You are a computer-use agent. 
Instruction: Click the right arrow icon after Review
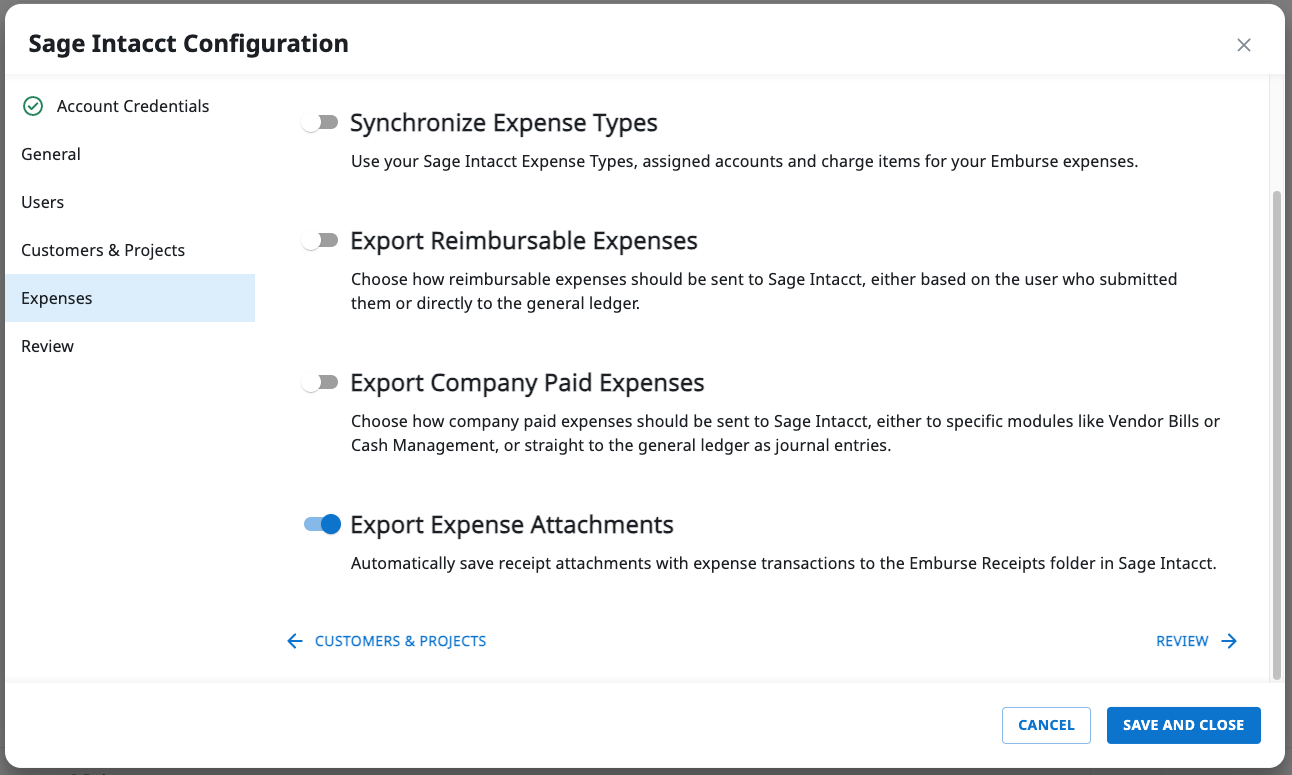coord(1229,641)
